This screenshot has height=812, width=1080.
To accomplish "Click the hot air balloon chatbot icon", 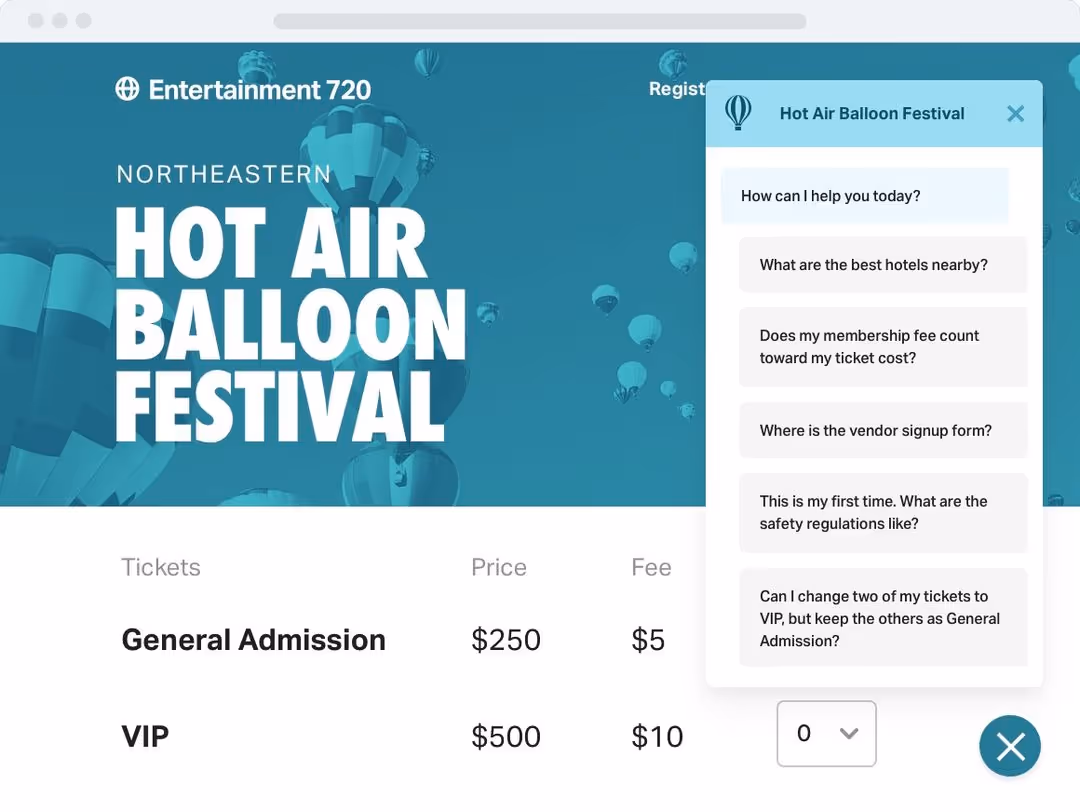I will (739, 113).
